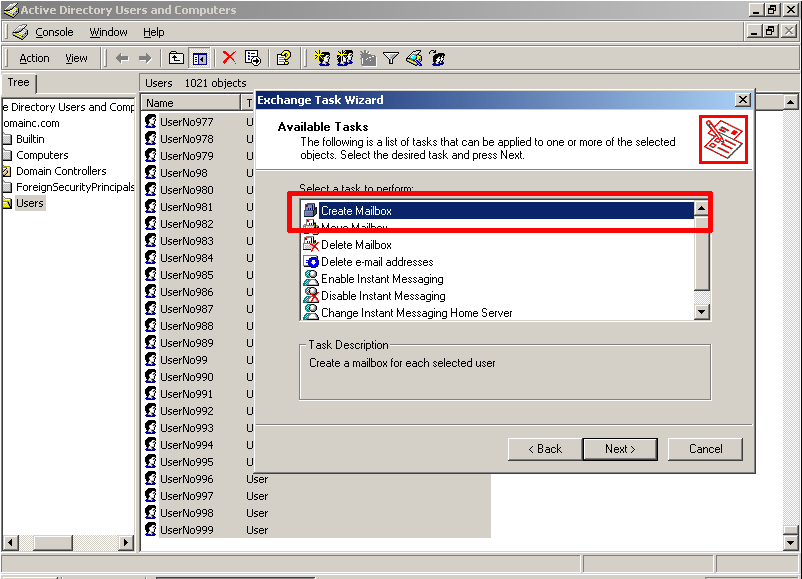
Task: Select UserNo980 in the list
Action: [x=186, y=190]
